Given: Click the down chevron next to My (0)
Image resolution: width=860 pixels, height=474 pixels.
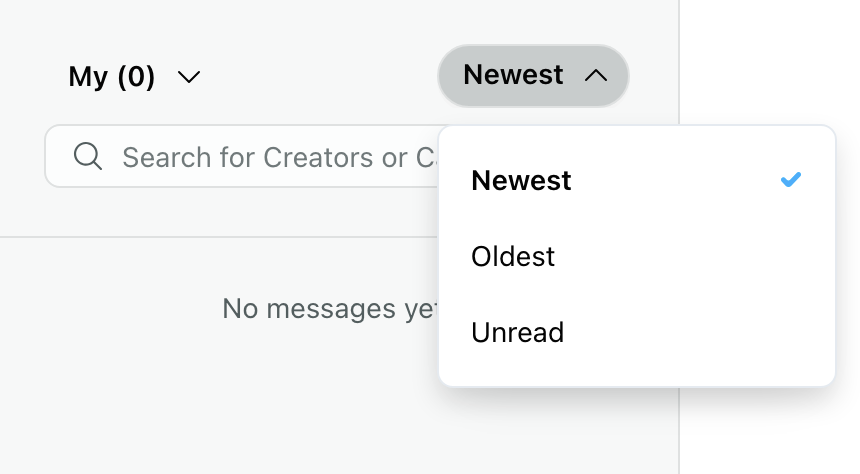Looking at the screenshot, I should click(189, 77).
